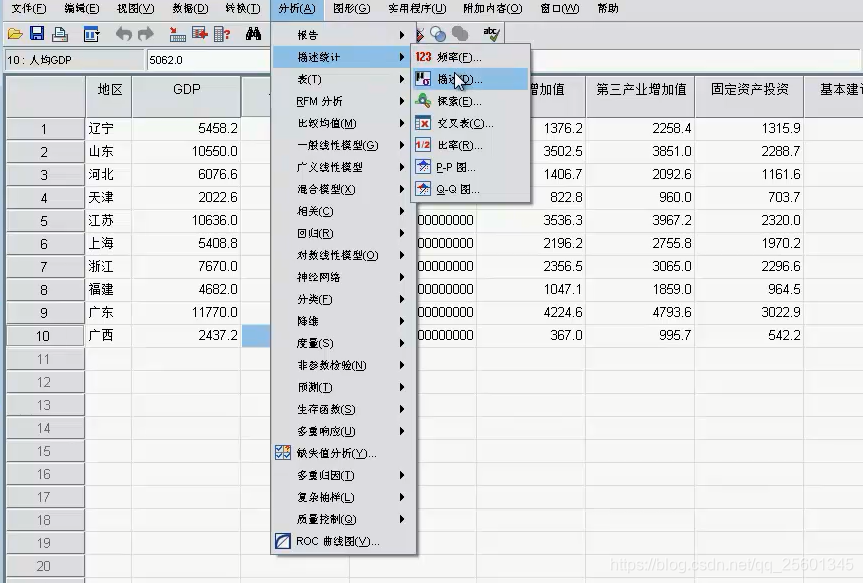Open the 窗口(W) menu
863x583 pixels.
(559, 9)
